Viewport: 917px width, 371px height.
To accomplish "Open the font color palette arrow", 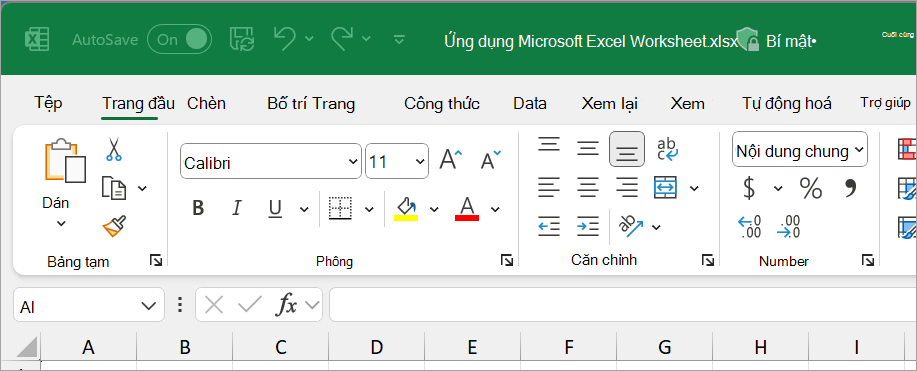I will pos(495,209).
